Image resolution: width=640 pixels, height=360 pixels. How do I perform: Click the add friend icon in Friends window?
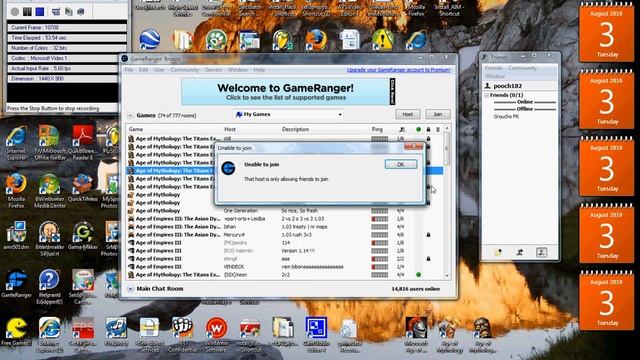(498, 252)
